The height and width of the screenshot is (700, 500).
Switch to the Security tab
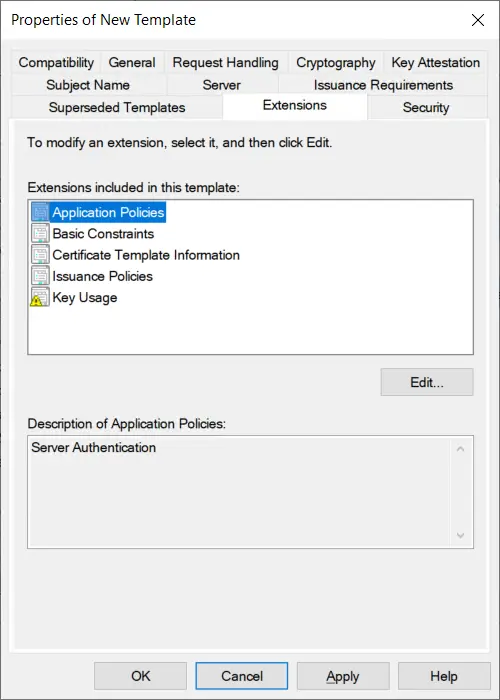coord(426,108)
